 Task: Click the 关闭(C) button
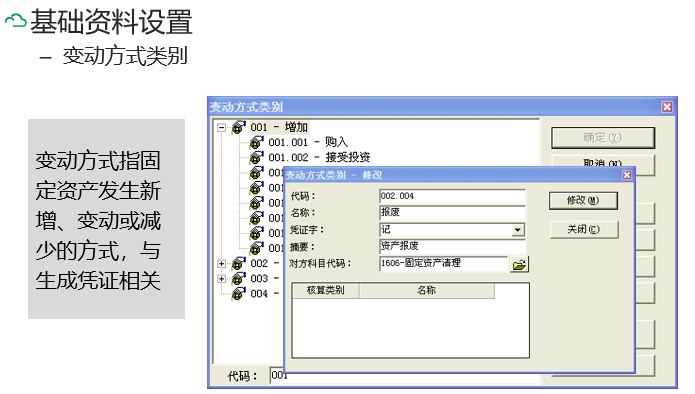(x=584, y=230)
